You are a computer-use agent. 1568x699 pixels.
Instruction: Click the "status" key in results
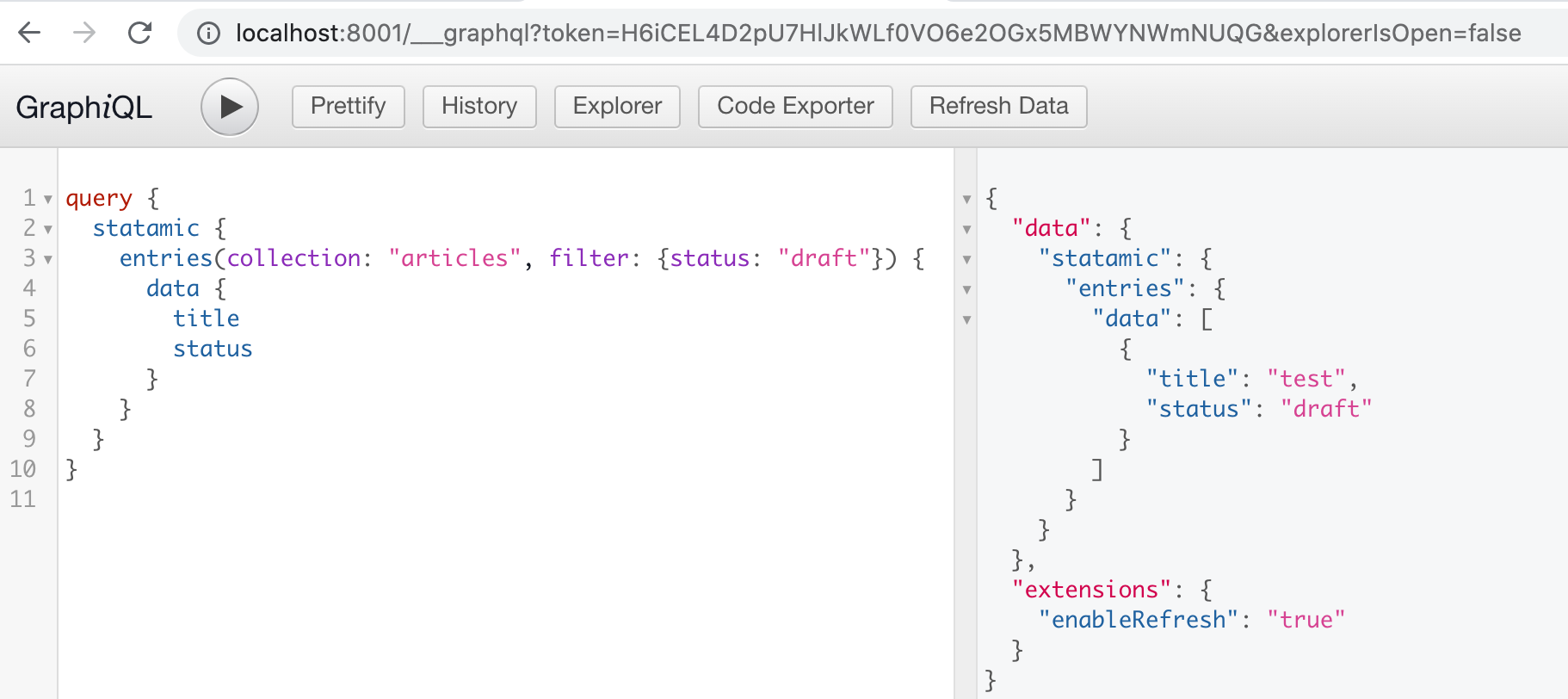pos(1199,409)
